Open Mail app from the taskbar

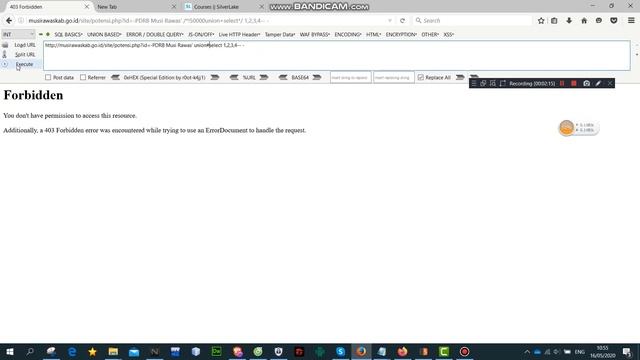[134, 351]
